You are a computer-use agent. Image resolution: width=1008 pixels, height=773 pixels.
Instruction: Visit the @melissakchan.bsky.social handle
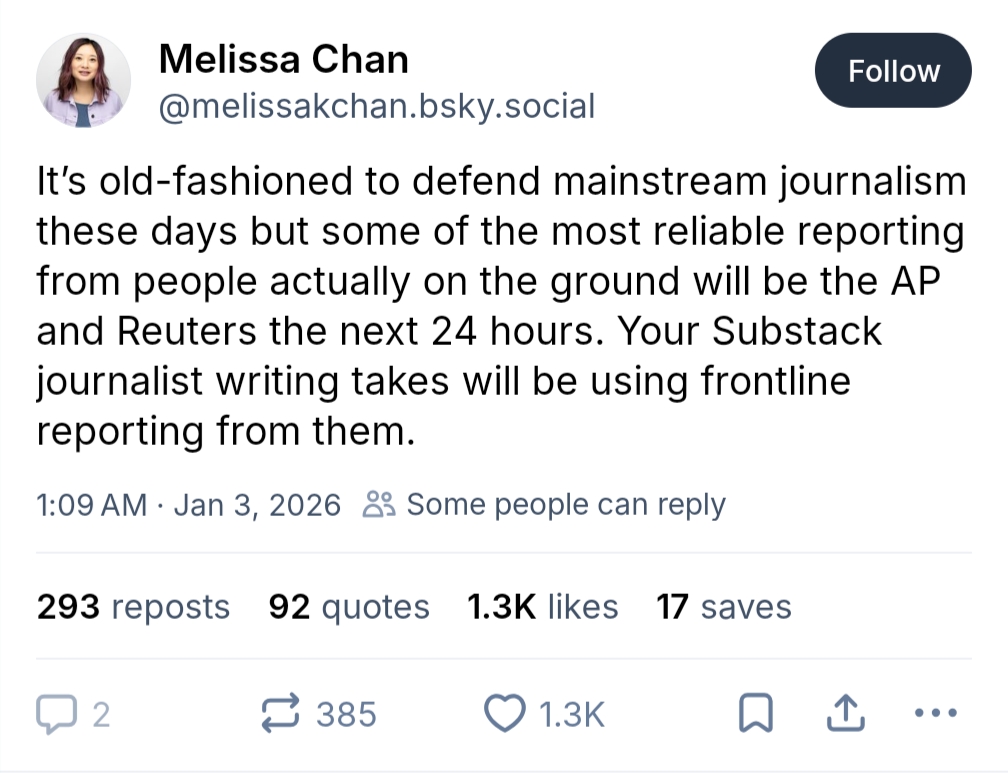pos(376,105)
